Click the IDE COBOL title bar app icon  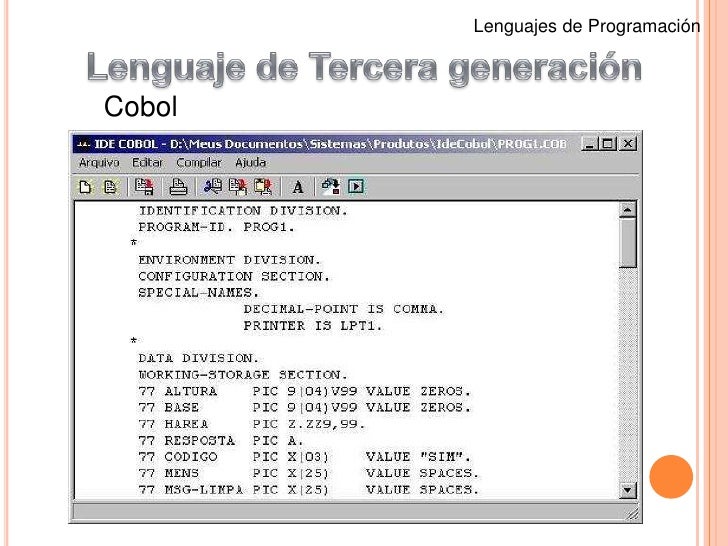point(83,144)
